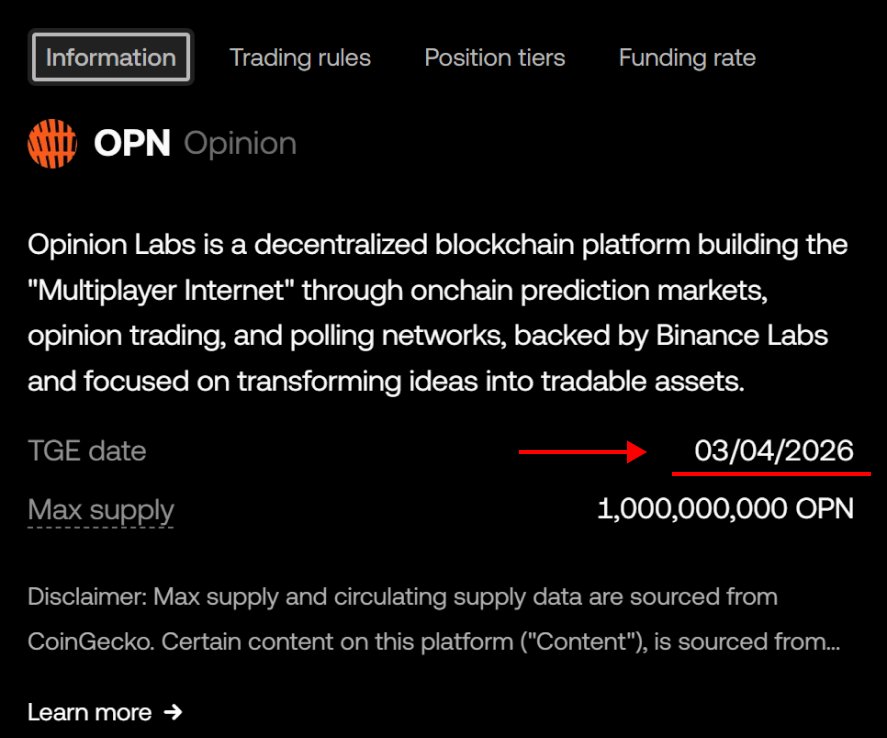Screen dimensions: 887x738
Task: Click the arrow icon beside Learn more
Action: click(173, 712)
